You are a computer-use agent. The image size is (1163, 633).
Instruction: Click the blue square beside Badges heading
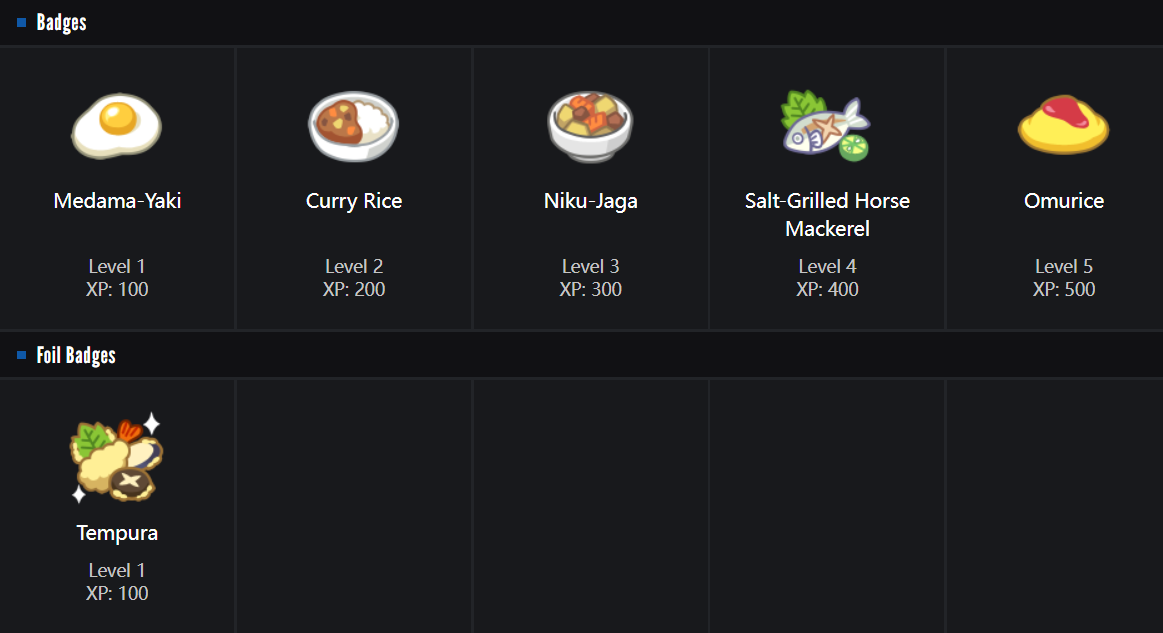[22, 22]
